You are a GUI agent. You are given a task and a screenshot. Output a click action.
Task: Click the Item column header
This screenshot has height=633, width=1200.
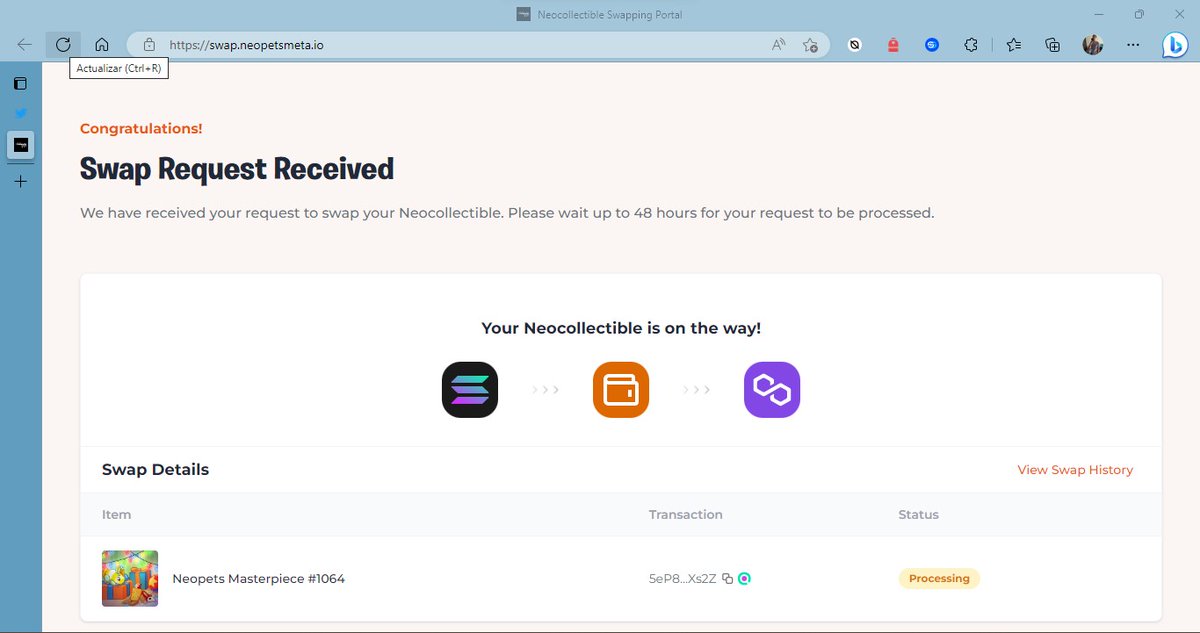[x=116, y=515]
